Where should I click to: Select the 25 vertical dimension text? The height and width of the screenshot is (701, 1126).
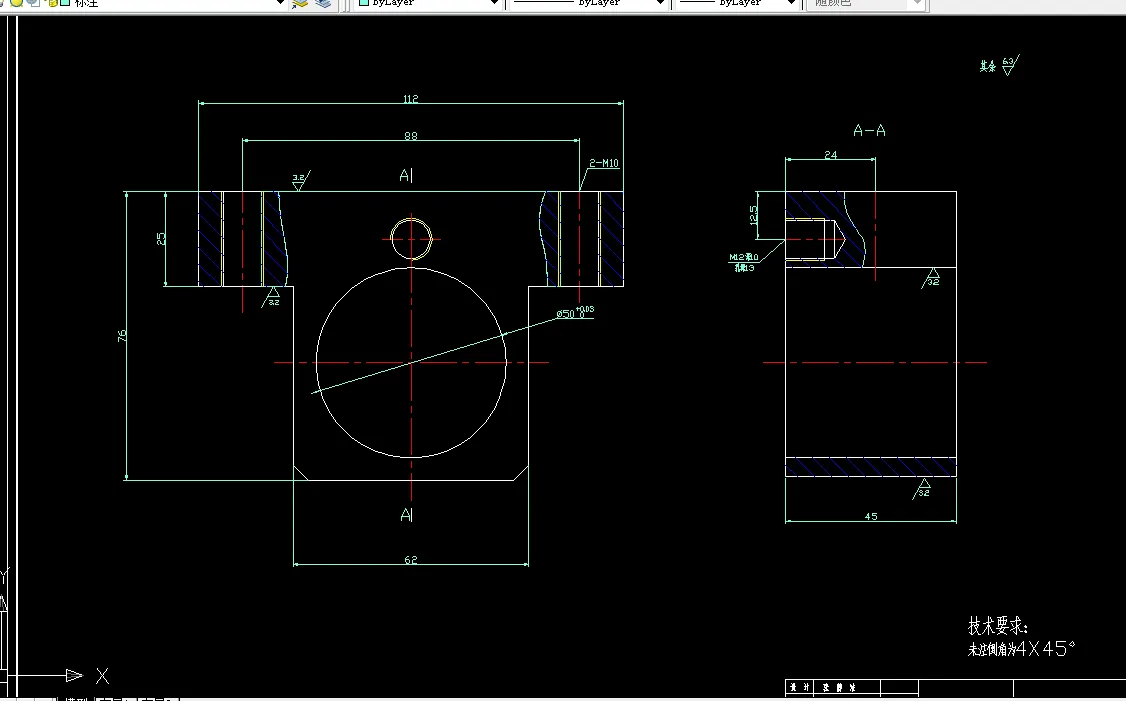pyautogui.click(x=161, y=238)
